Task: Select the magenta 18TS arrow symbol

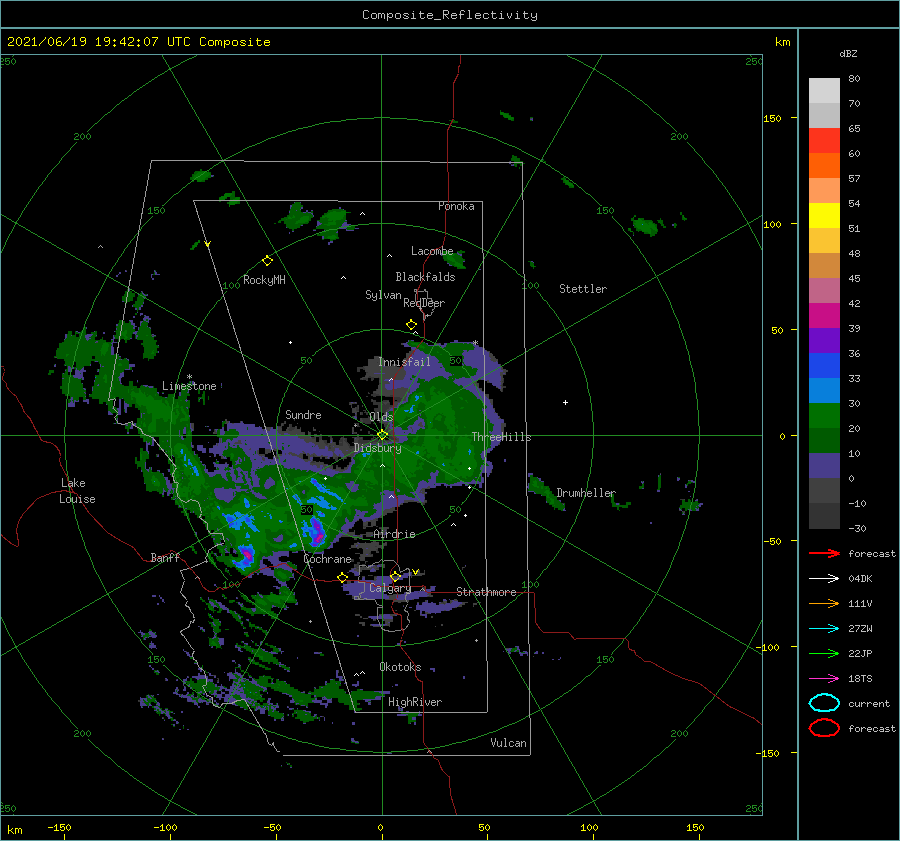Action: pos(824,679)
